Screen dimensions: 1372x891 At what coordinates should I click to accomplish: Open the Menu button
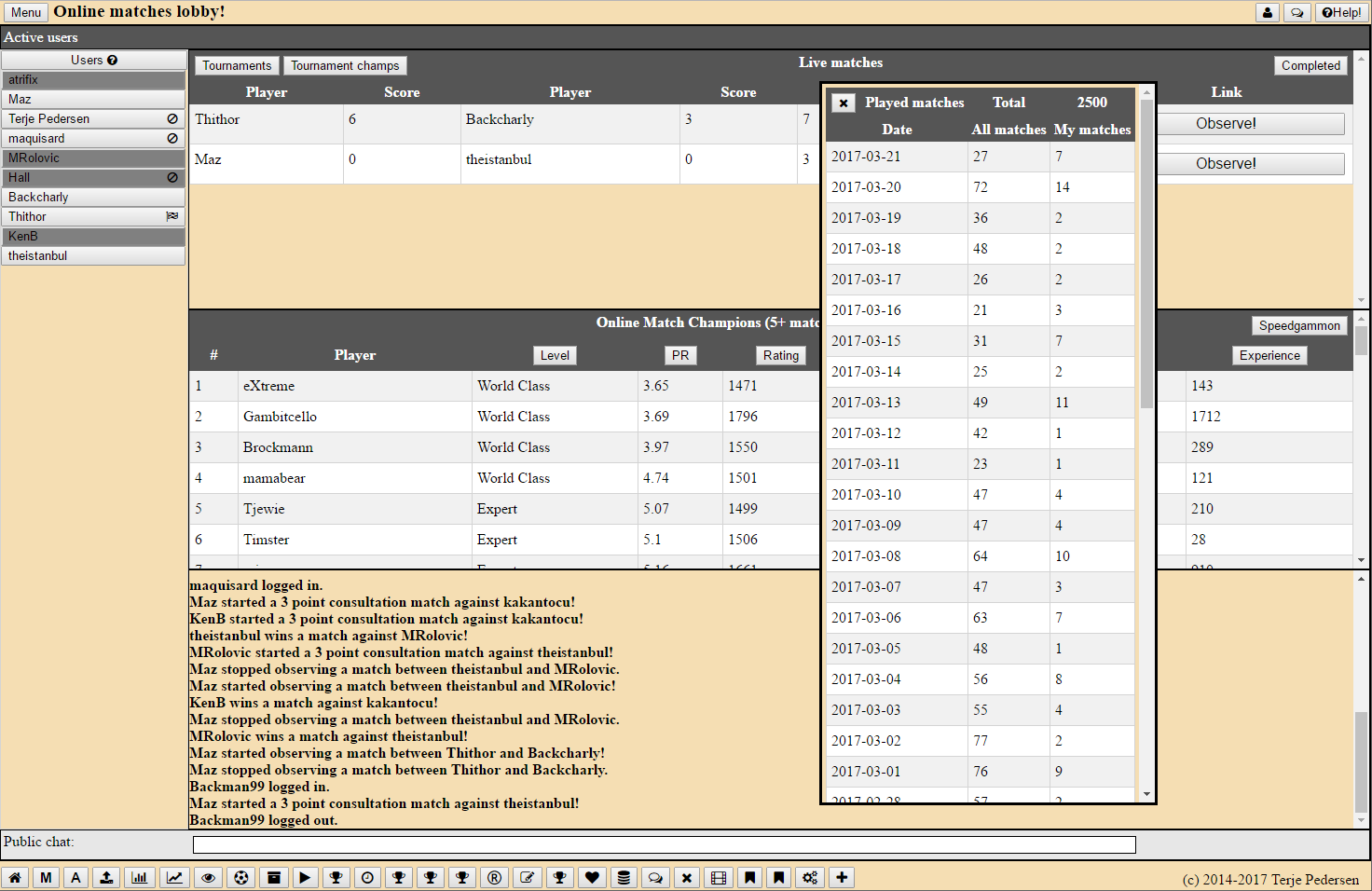pos(25,12)
